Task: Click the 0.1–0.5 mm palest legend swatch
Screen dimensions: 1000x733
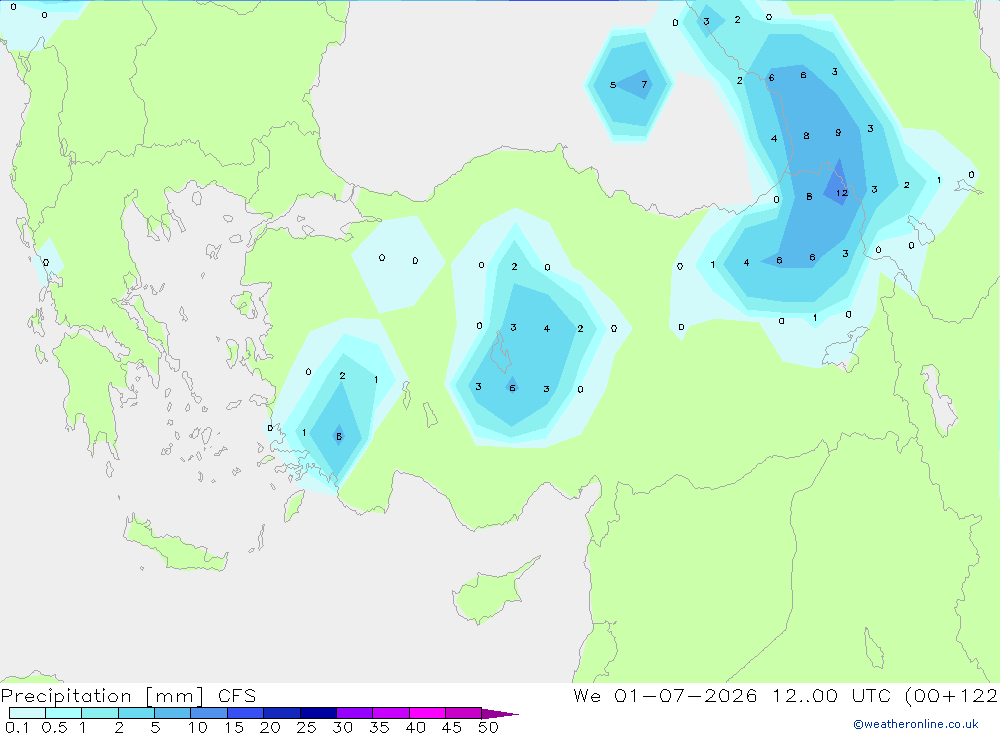Action: 27,713
